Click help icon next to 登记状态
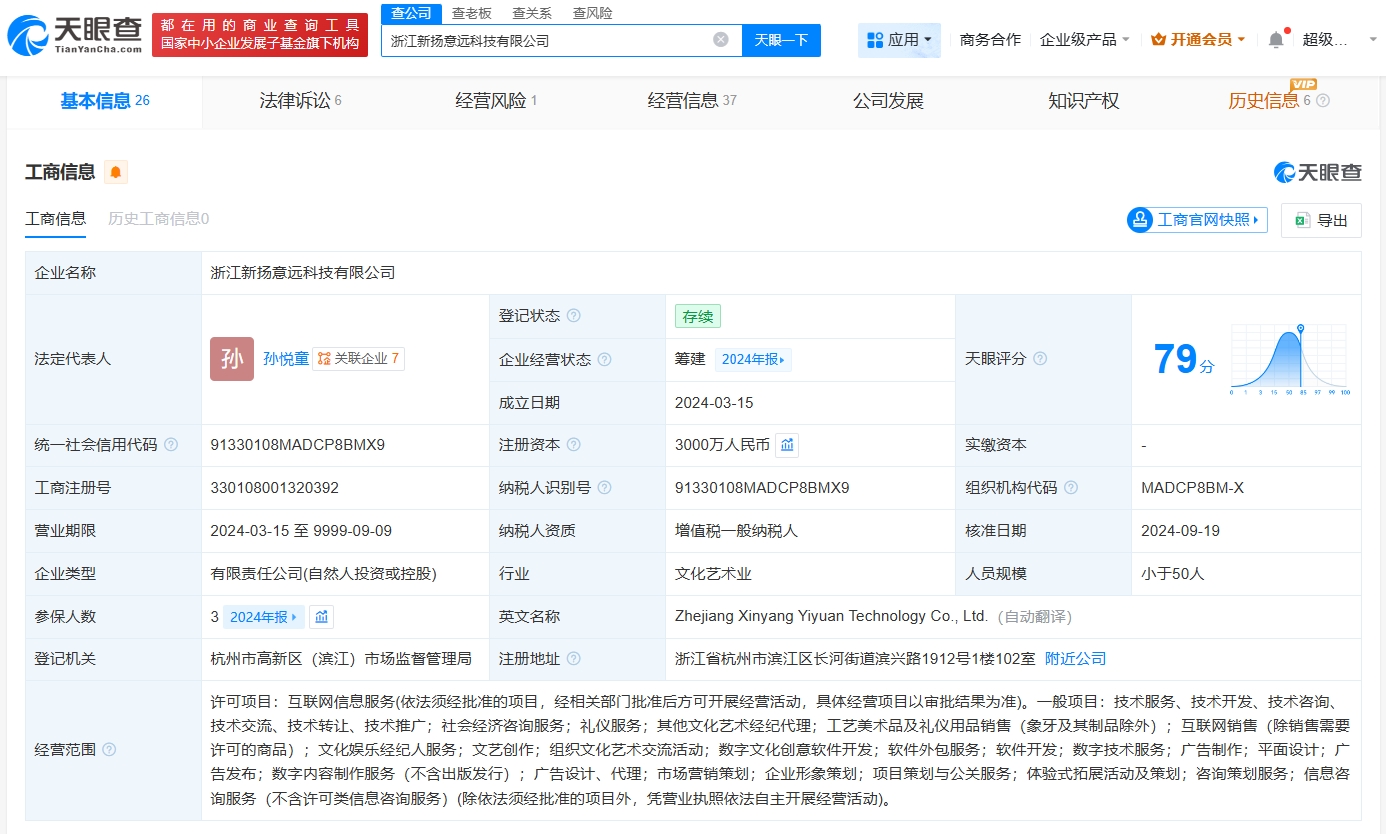The image size is (1386, 834). click(x=573, y=316)
